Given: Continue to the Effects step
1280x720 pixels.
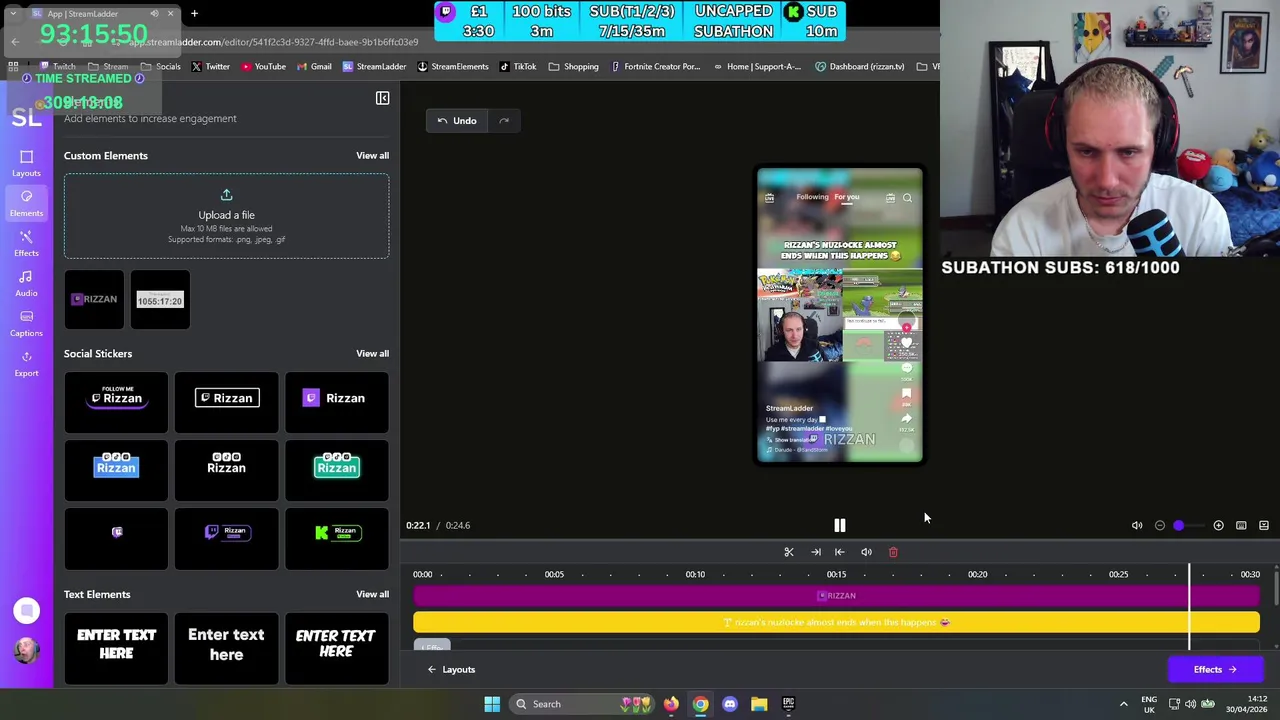Looking at the screenshot, I should coord(1214,670).
